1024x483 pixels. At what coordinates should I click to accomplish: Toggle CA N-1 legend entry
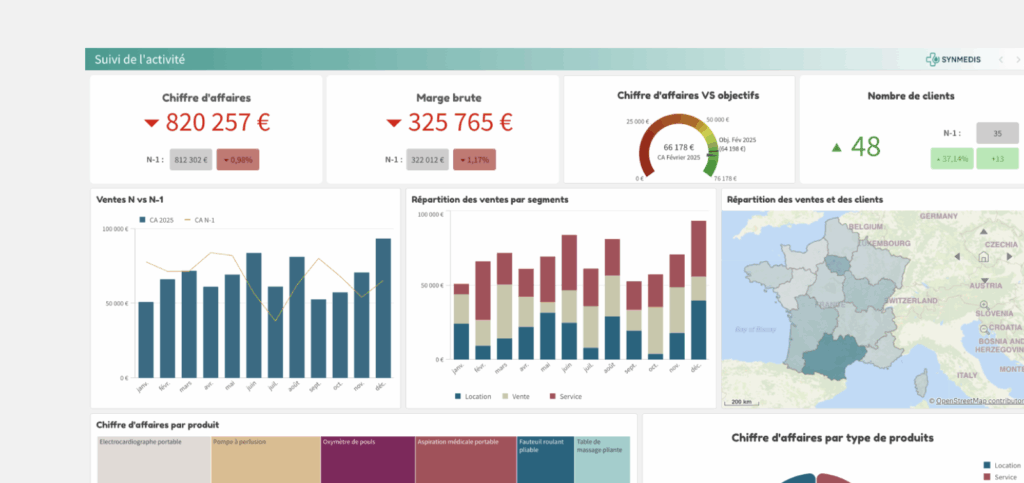click(x=200, y=220)
